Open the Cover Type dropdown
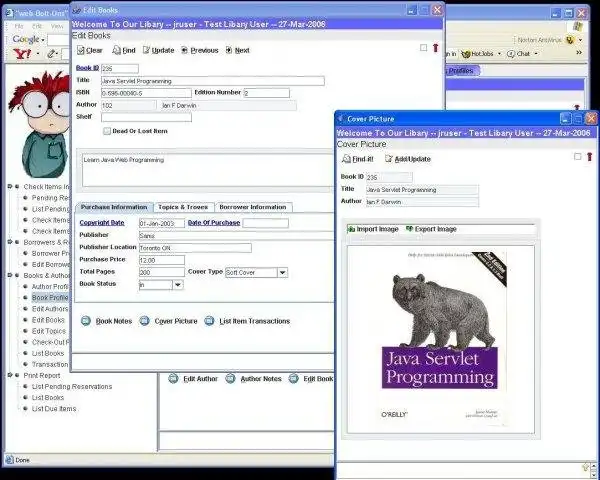The width and height of the screenshot is (600, 480). 282,273
